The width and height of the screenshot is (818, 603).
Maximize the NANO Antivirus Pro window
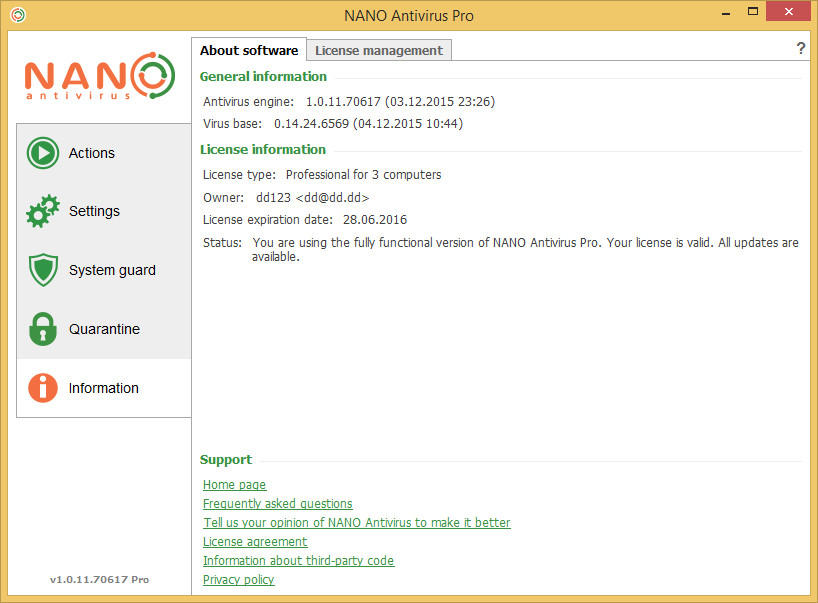752,11
